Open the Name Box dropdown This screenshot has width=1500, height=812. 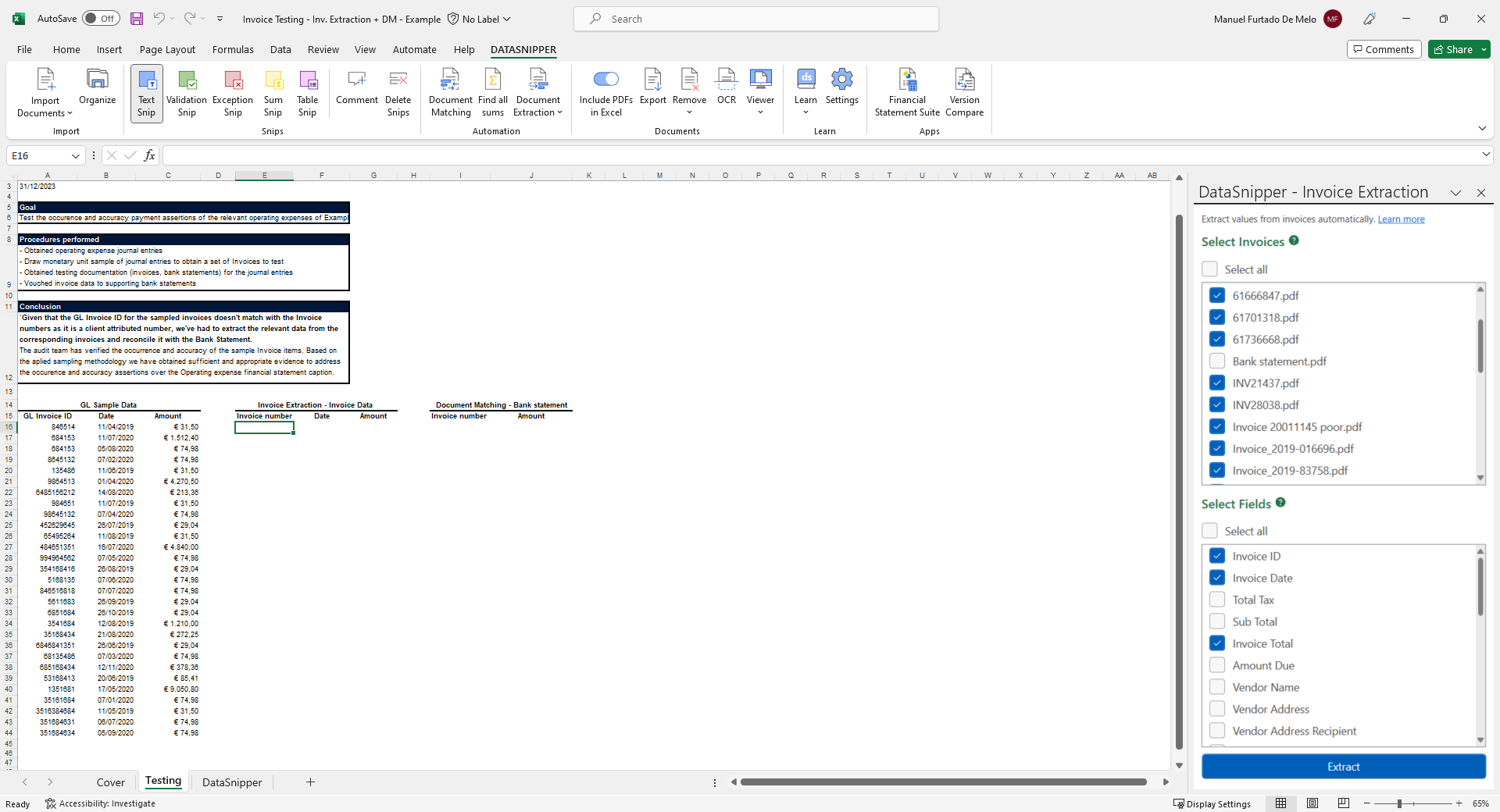pos(74,155)
